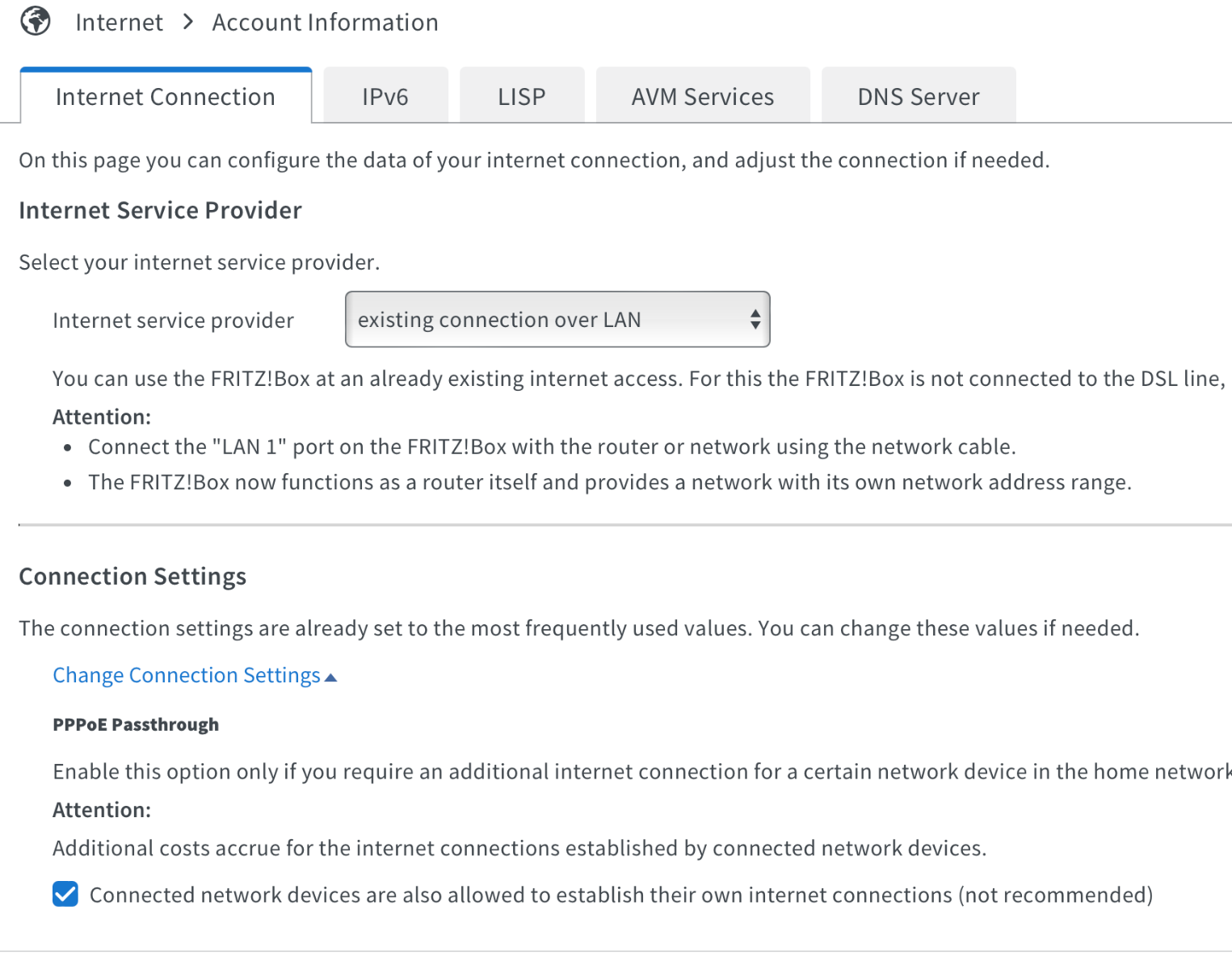Click the Change Connection Settings link

(187, 675)
